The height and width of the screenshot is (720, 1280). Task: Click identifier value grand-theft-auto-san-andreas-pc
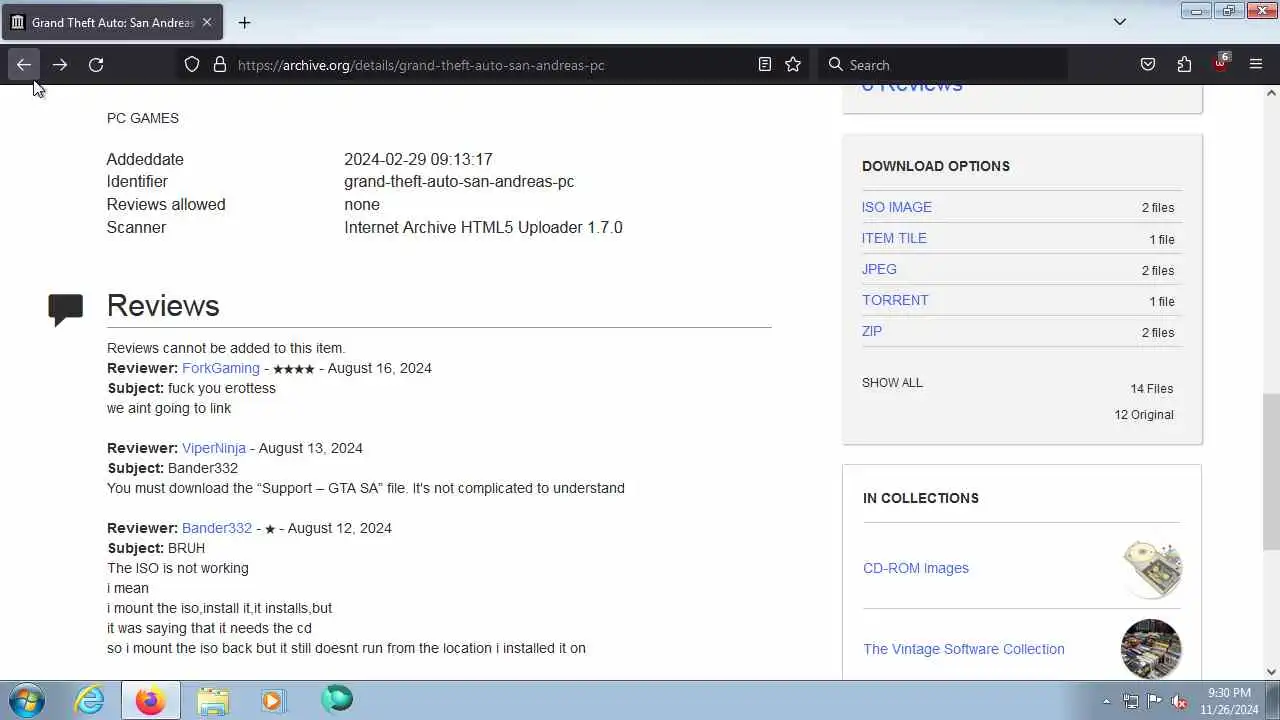[x=459, y=181]
